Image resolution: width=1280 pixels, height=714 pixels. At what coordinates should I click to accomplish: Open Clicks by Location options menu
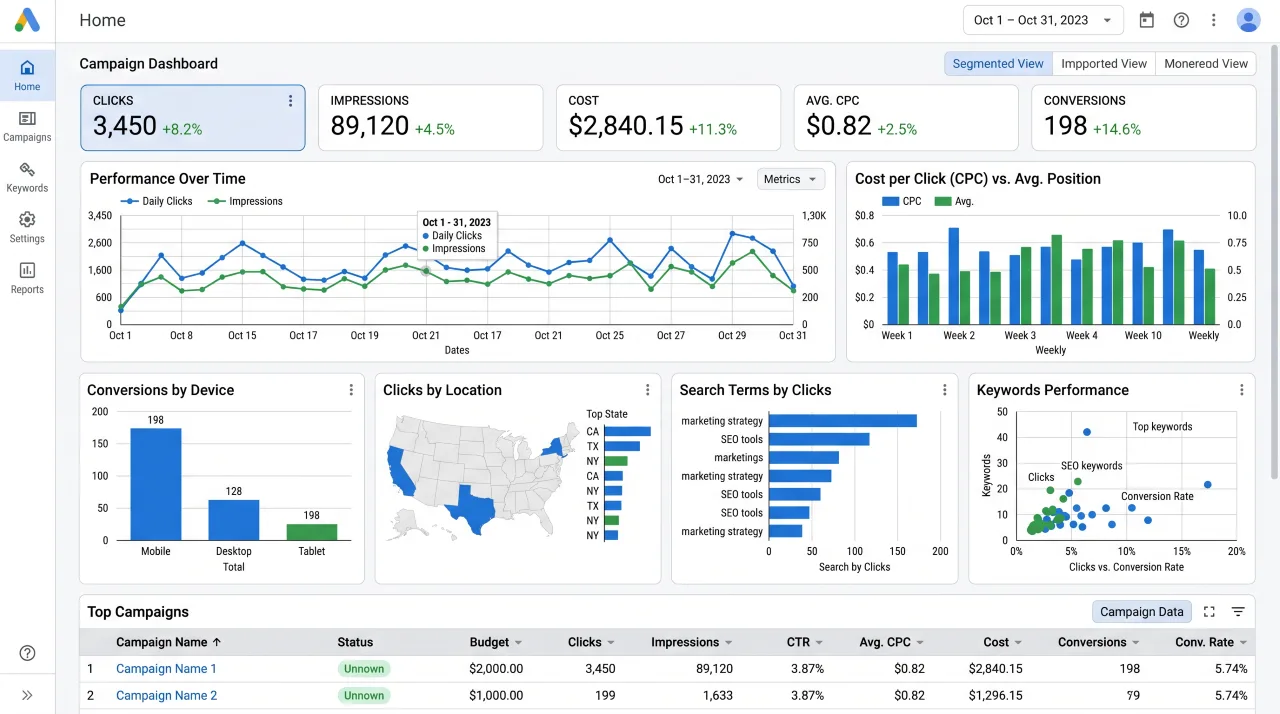coord(647,390)
